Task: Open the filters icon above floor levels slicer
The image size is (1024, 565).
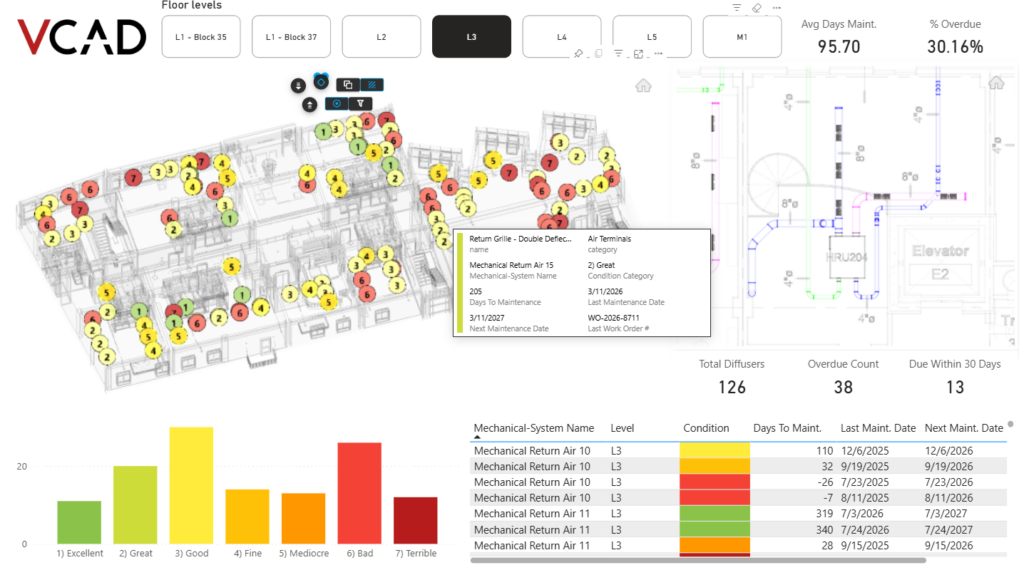Action: [737, 8]
